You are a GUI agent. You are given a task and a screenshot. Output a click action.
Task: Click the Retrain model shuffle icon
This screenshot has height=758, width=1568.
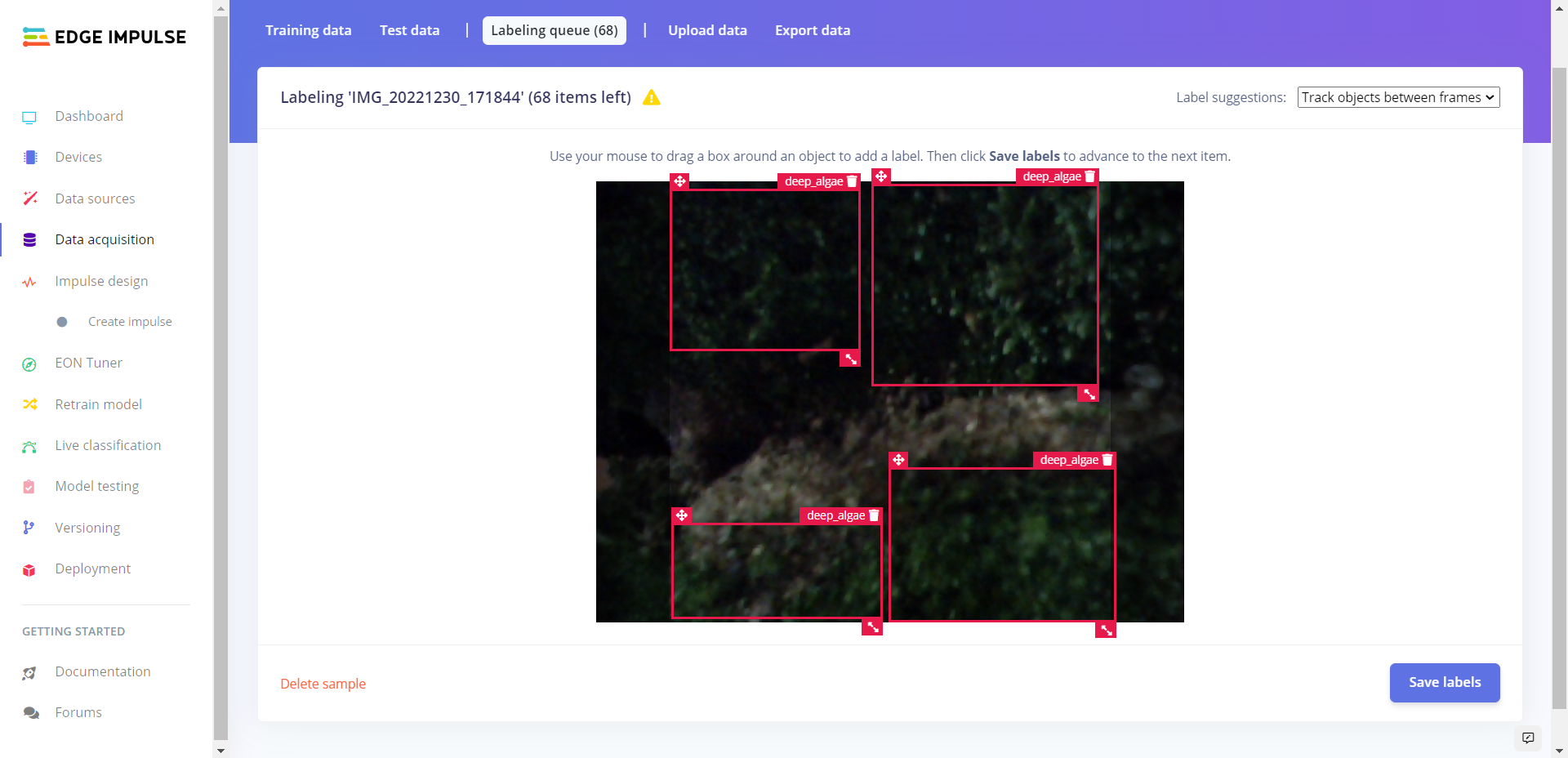click(30, 404)
